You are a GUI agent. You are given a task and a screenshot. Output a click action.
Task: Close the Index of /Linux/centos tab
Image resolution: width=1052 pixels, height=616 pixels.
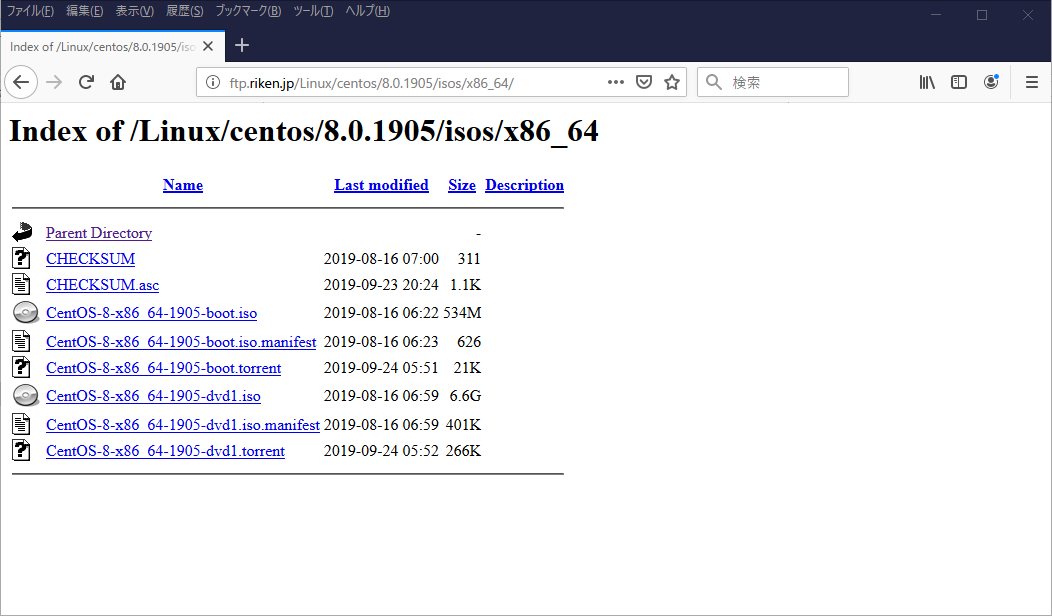(x=208, y=46)
